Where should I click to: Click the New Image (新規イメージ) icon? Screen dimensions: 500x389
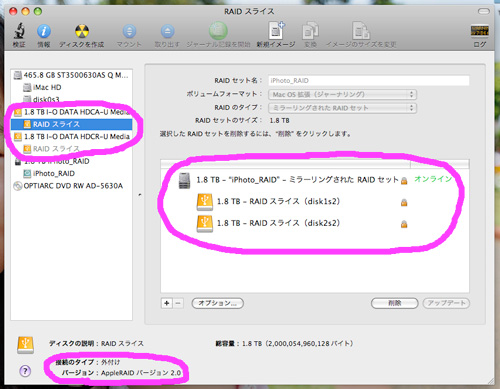tap(276, 31)
